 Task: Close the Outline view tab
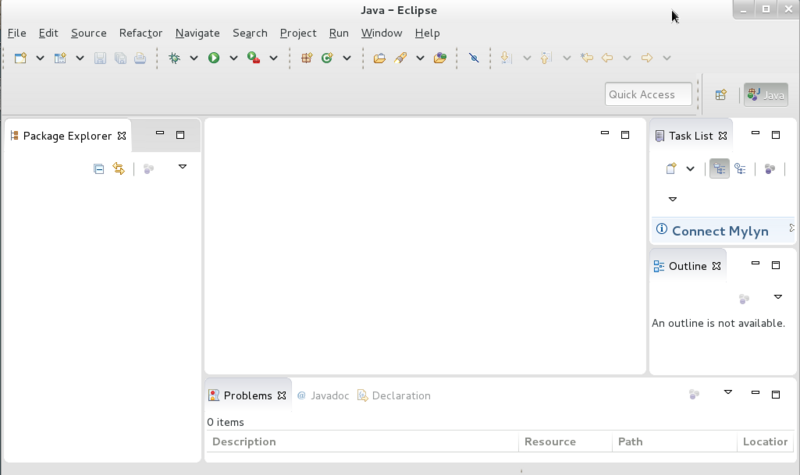pyautogui.click(x=717, y=266)
